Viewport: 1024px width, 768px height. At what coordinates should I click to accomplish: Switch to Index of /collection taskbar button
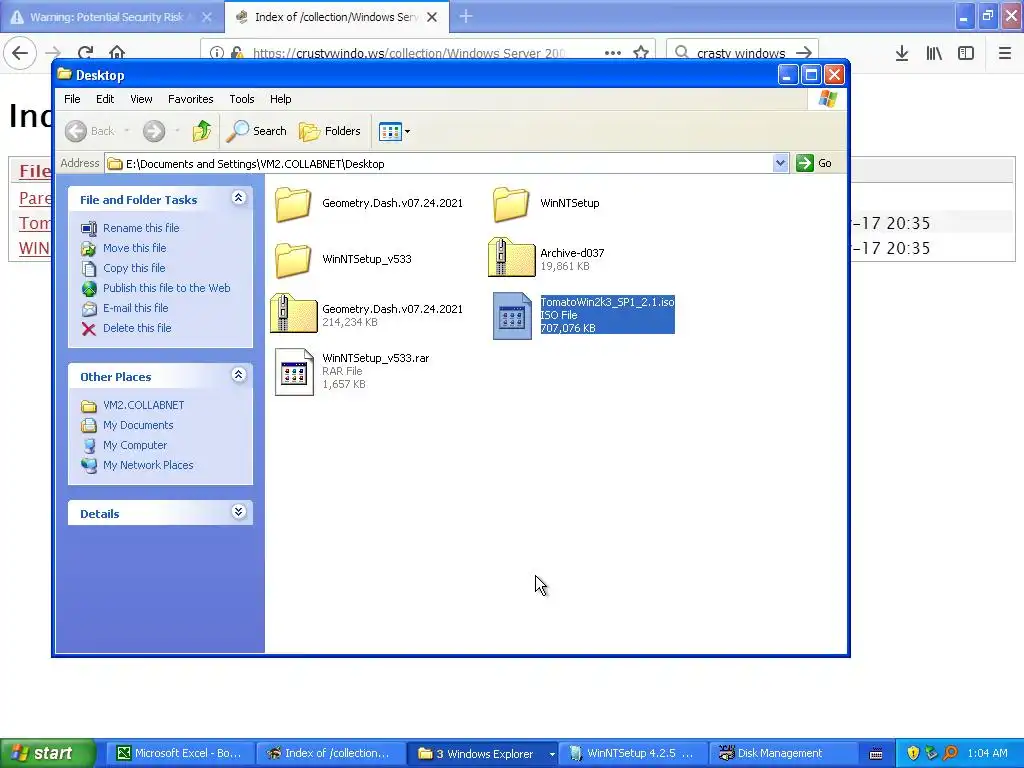(330, 754)
